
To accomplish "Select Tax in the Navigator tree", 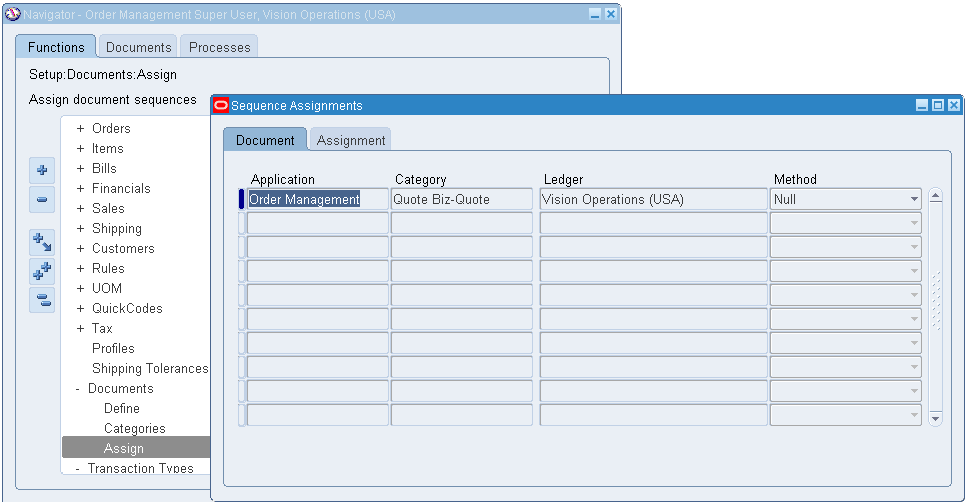I will pyautogui.click(x=102, y=329).
